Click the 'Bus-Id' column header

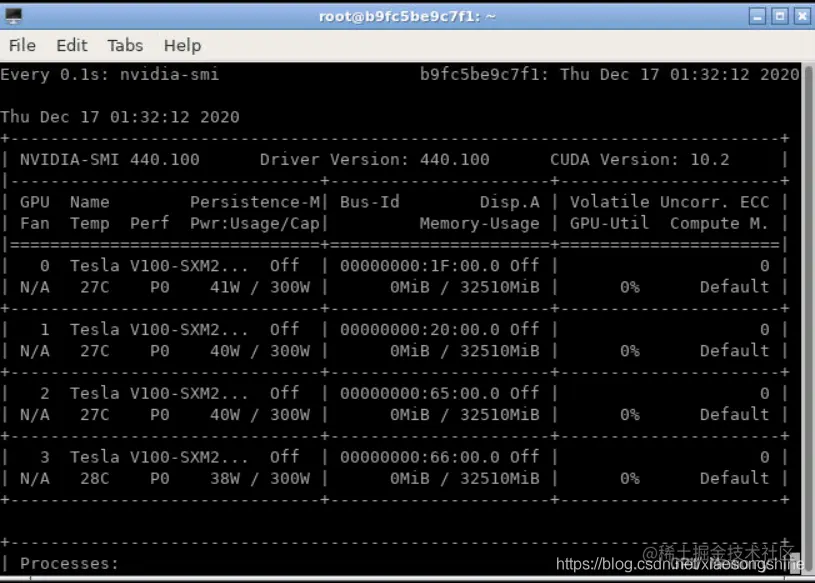coord(370,202)
